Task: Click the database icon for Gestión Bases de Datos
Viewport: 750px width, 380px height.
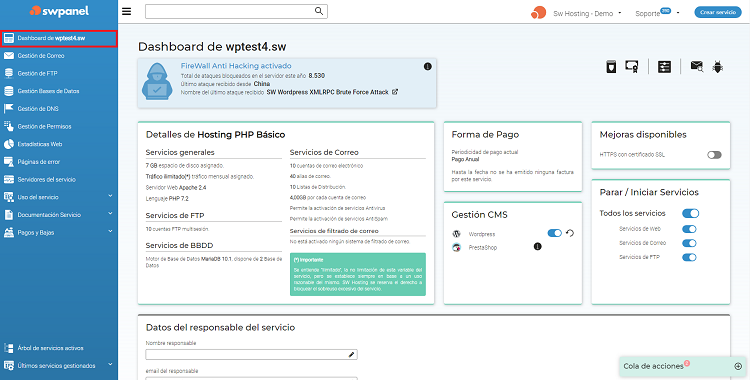Action: click(9, 91)
